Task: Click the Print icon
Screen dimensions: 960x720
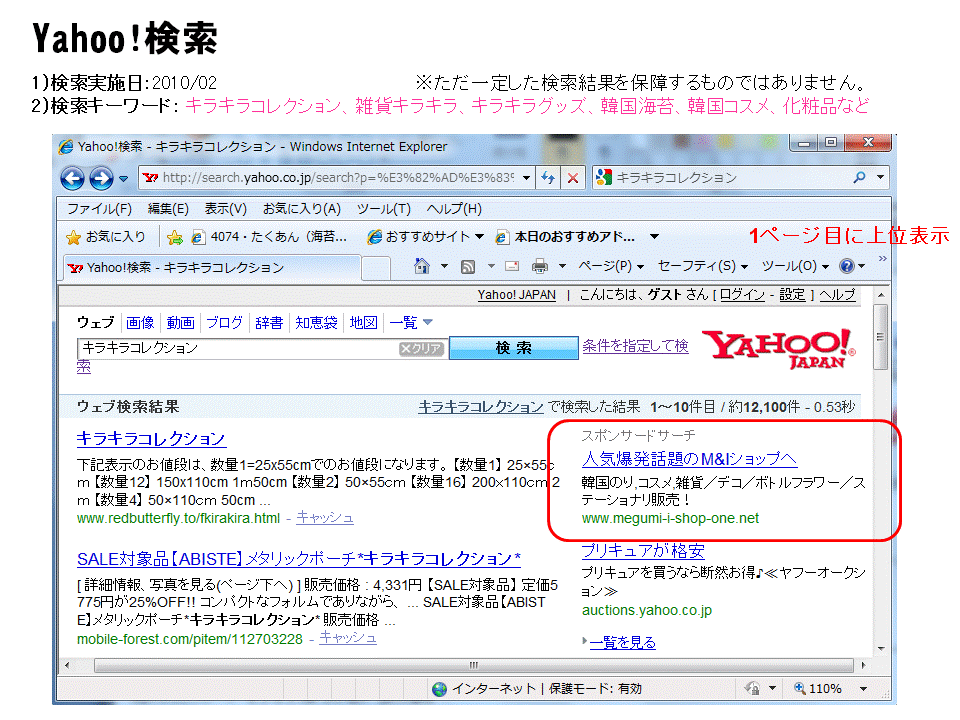Action: tap(539, 266)
